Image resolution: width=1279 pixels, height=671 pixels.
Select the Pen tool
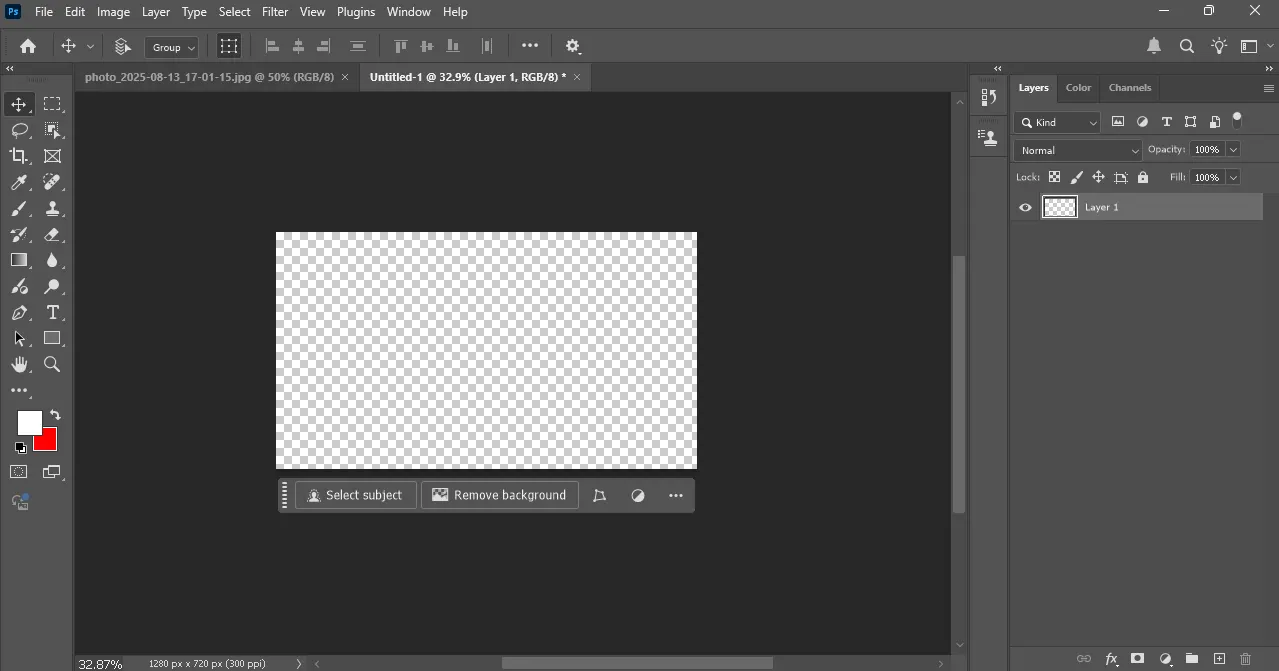point(19,312)
